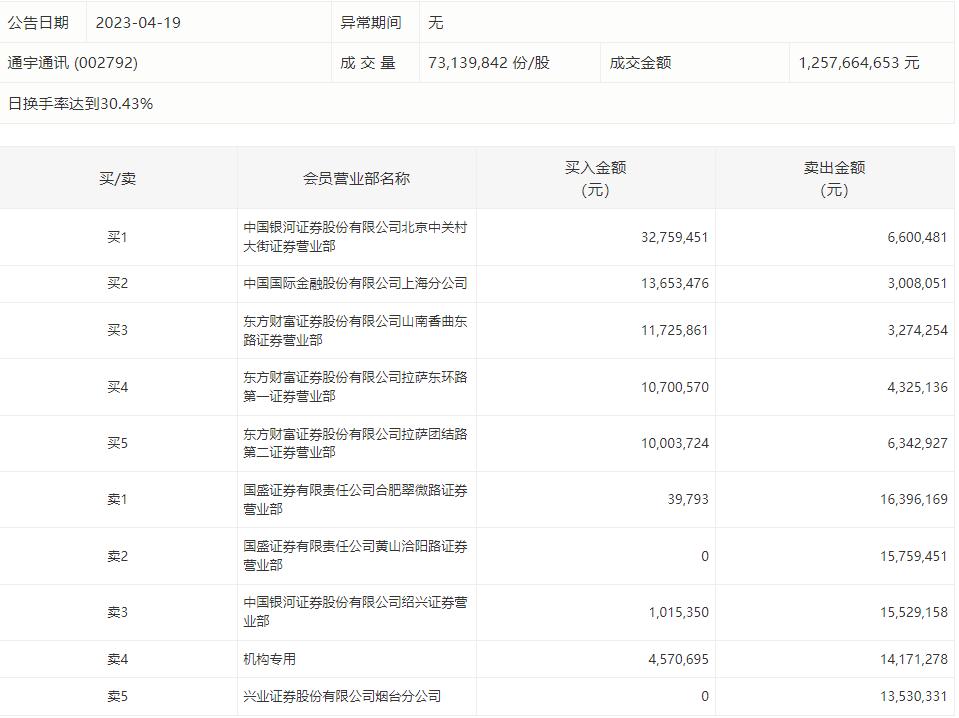Select buy amount 10,003,724
The width and height of the screenshot is (959, 718).
pyautogui.click(x=675, y=443)
